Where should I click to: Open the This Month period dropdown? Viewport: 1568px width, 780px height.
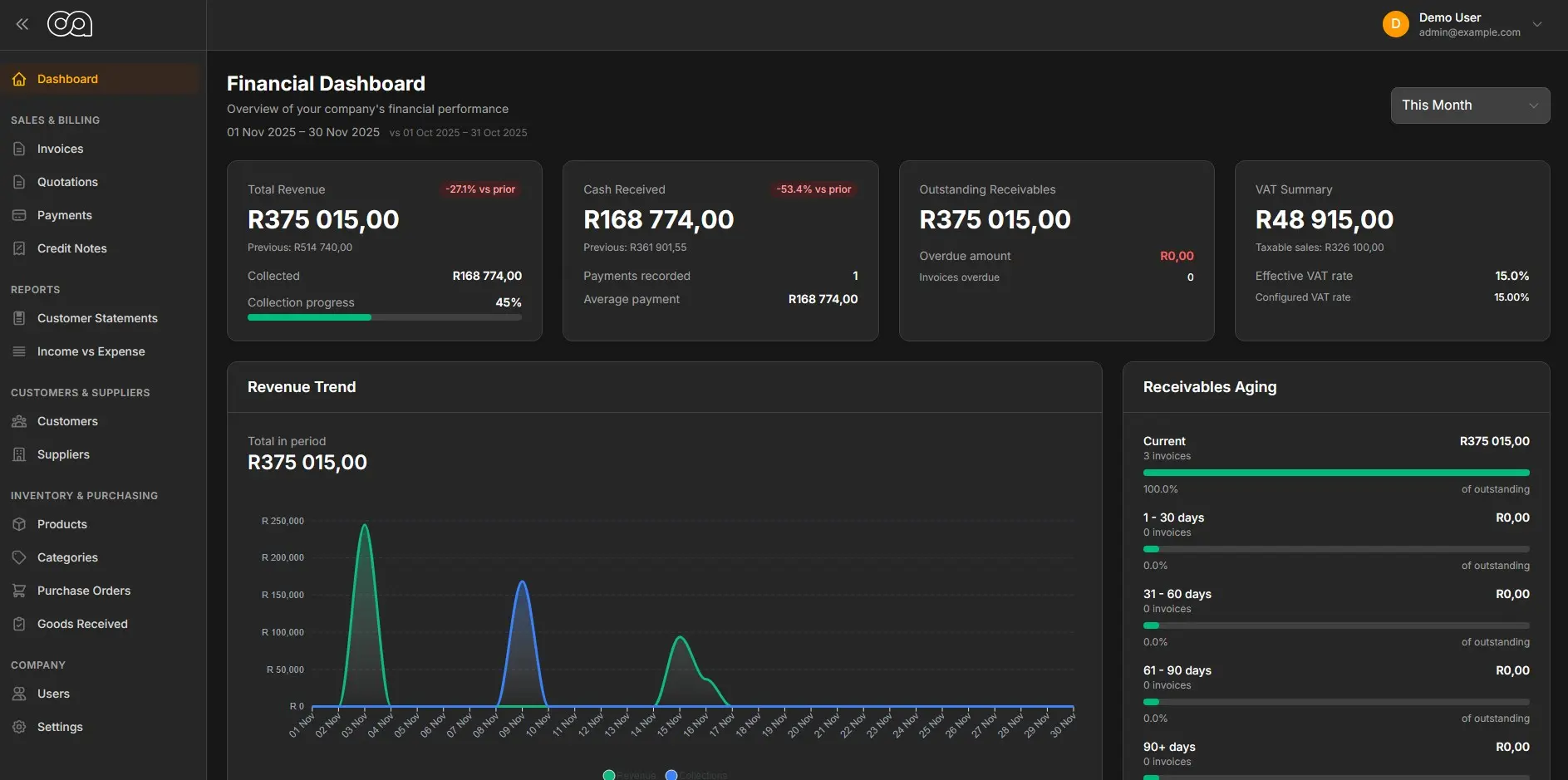coord(1469,105)
